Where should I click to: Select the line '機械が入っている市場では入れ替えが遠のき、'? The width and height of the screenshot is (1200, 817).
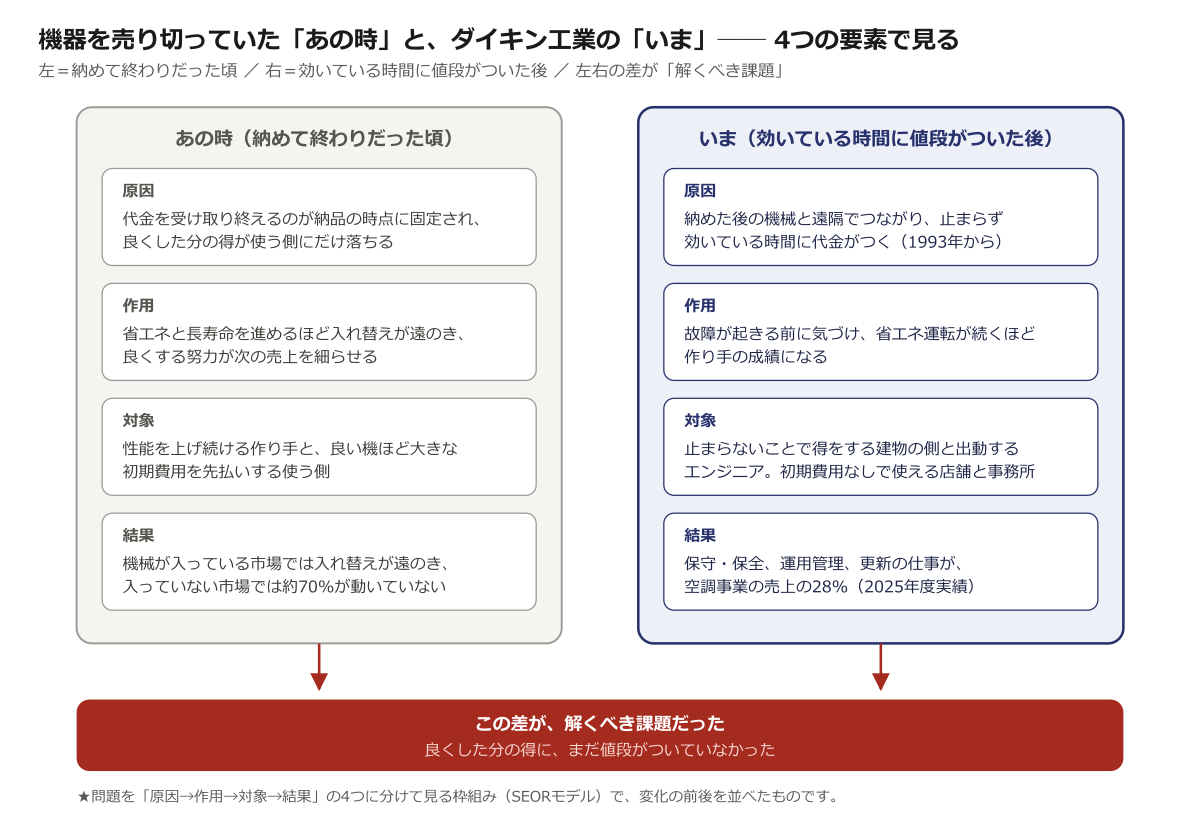pyautogui.click(x=287, y=562)
